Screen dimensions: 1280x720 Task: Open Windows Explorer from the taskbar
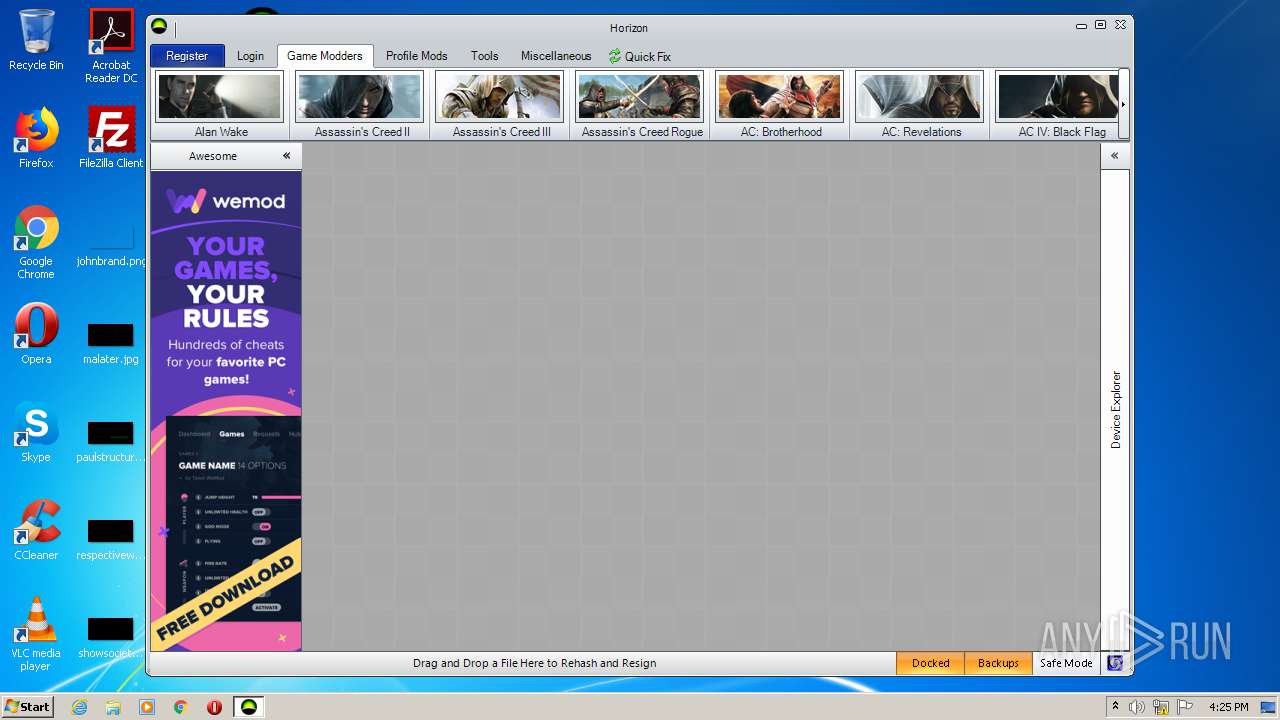[113, 707]
